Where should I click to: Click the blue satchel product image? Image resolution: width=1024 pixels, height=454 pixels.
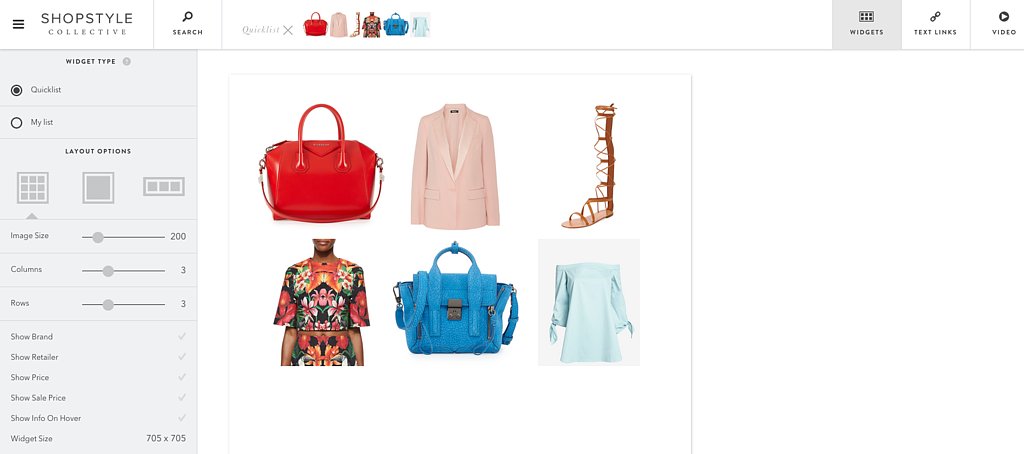[456, 299]
